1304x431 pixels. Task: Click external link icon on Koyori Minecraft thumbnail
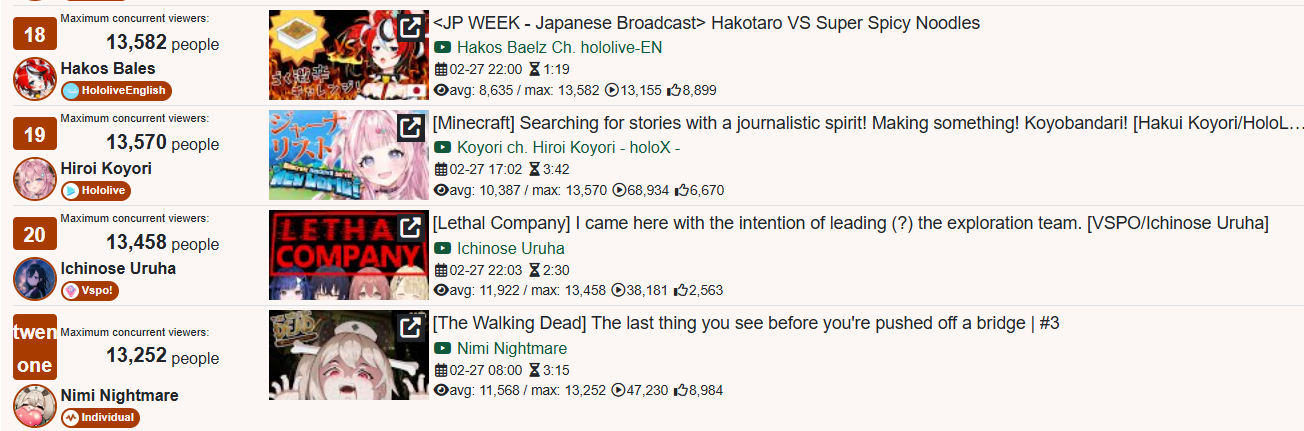[410, 128]
